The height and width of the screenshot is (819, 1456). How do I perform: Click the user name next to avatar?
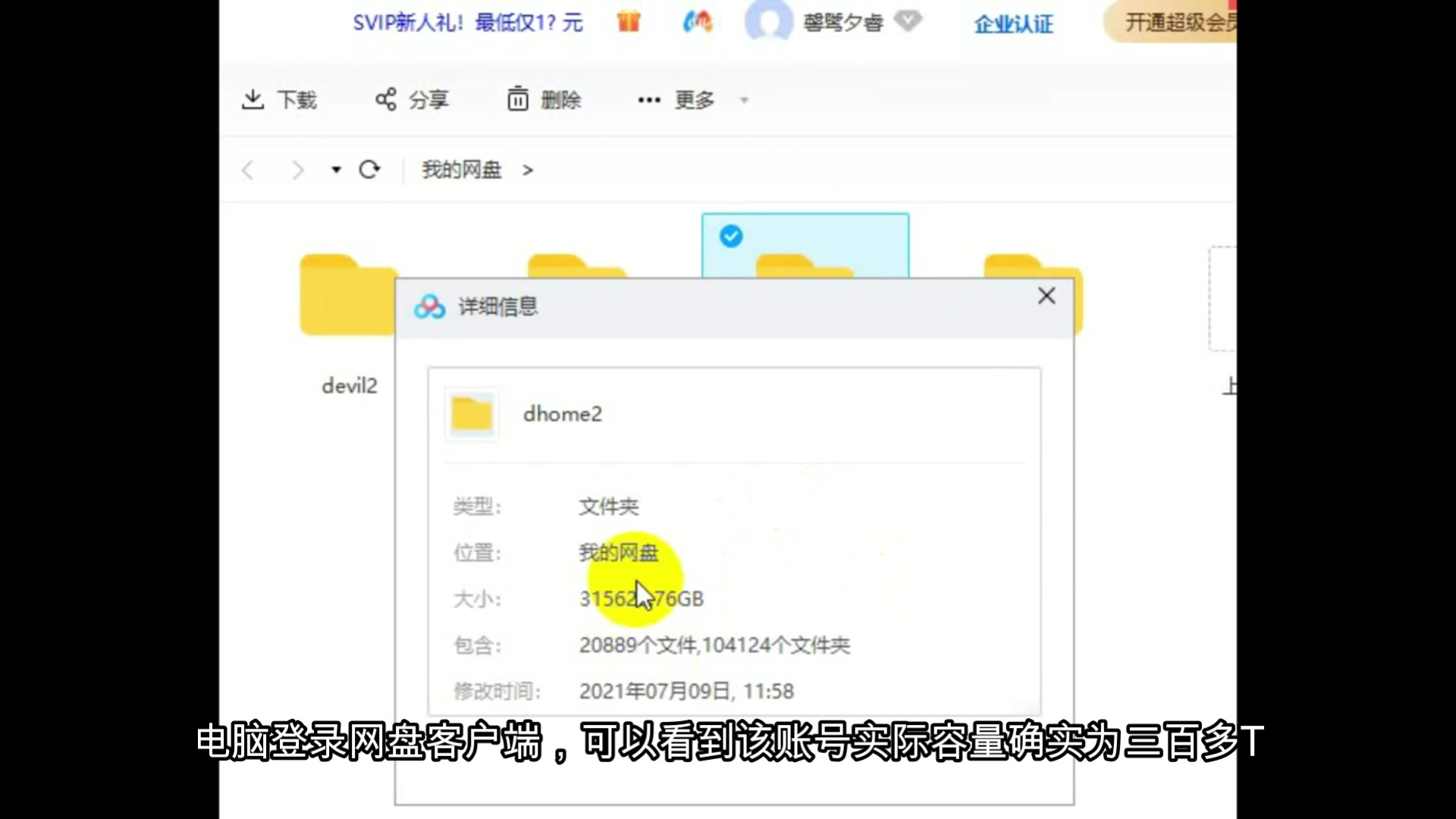pyautogui.click(x=843, y=23)
